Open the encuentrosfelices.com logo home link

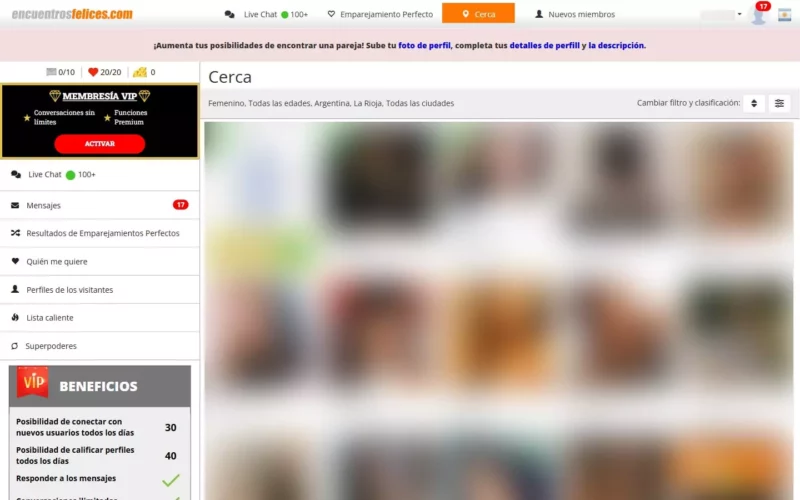(72, 14)
